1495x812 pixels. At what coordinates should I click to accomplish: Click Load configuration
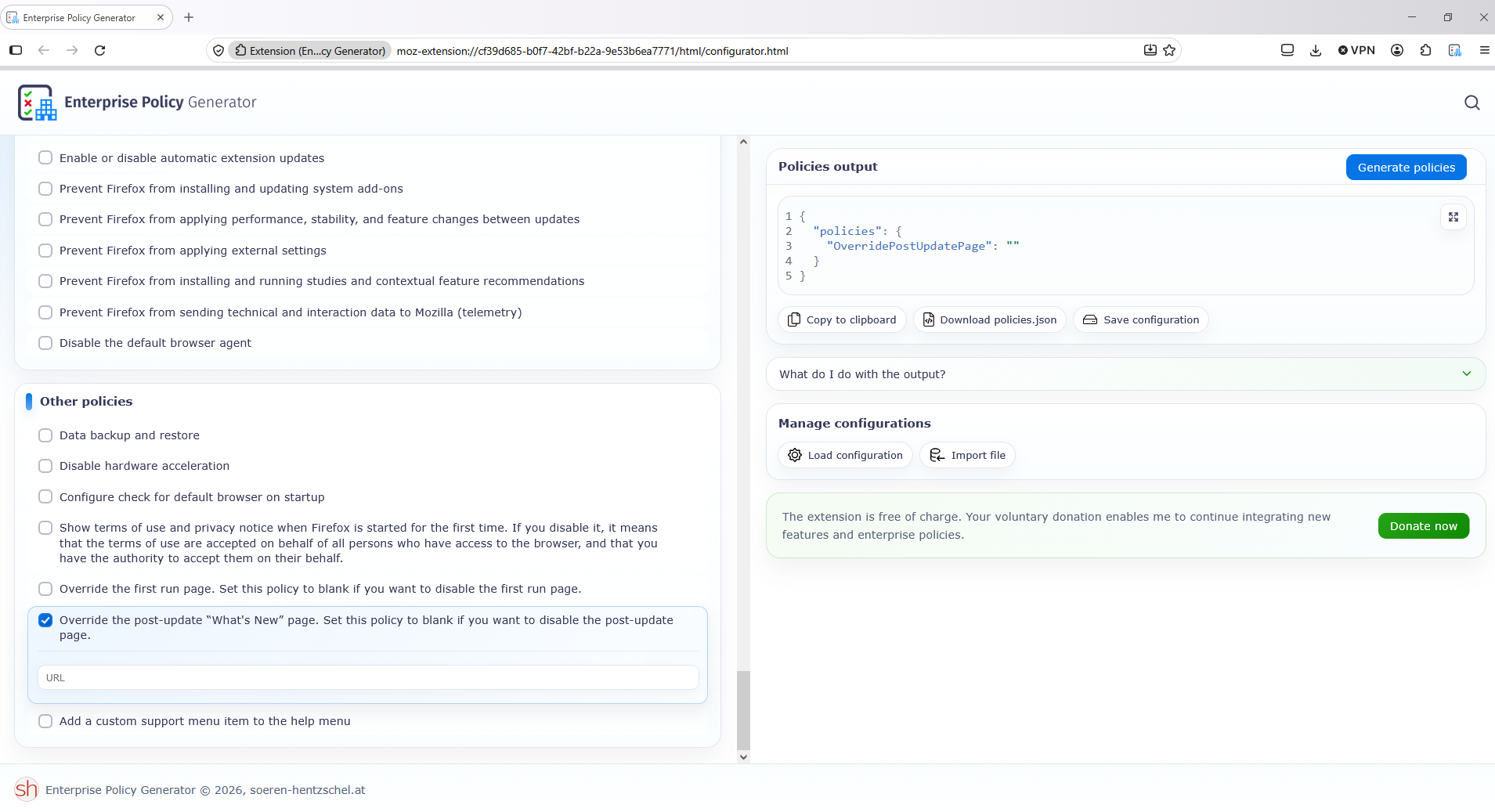(845, 455)
